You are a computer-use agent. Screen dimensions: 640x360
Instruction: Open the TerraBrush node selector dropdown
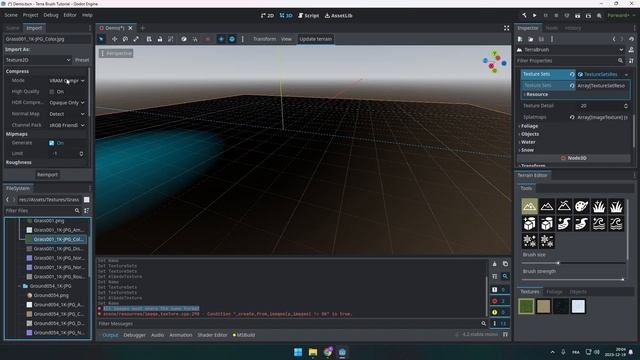(x=570, y=50)
